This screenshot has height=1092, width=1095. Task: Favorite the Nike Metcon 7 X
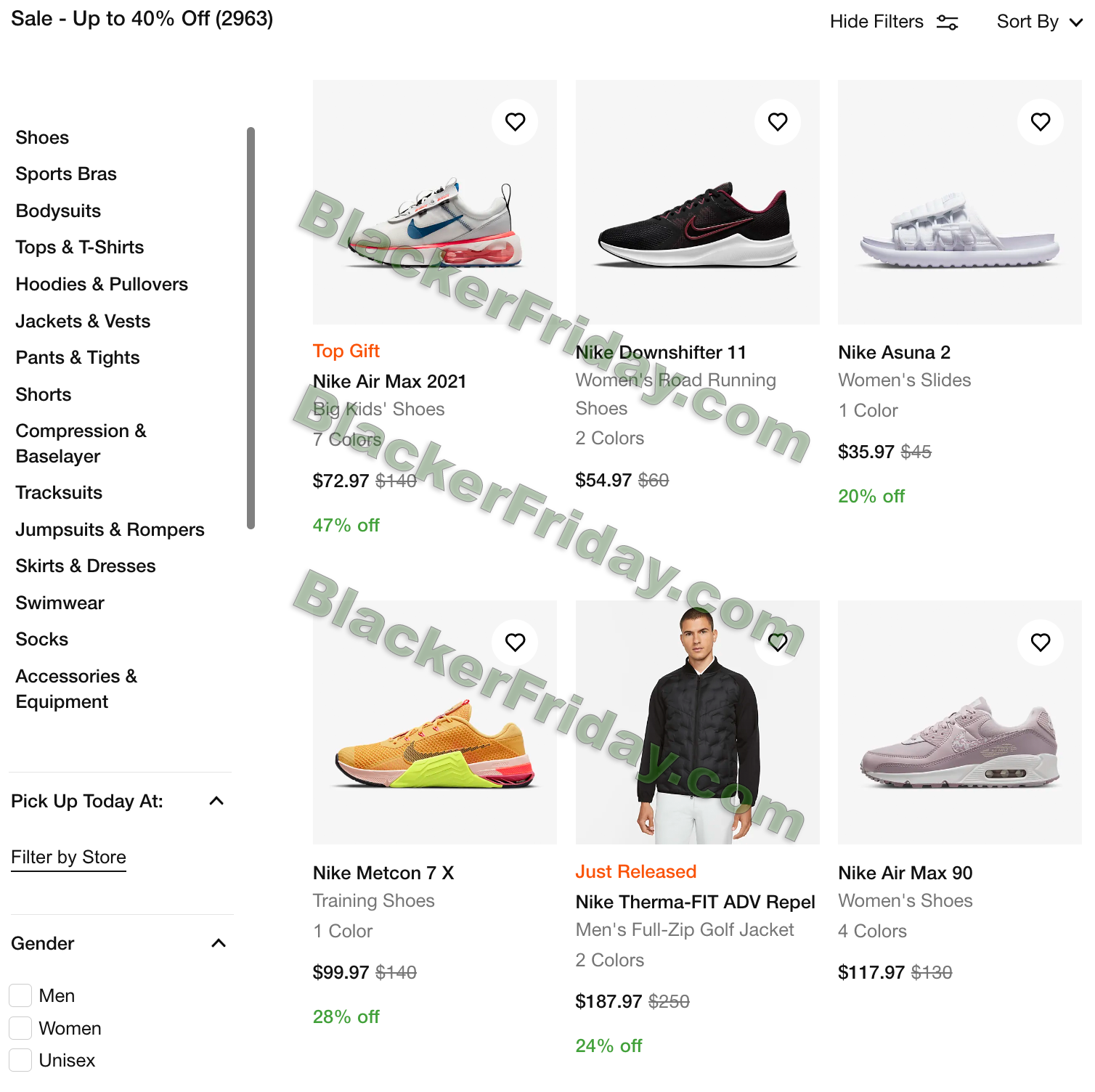pyautogui.click(x=515, y=643)
